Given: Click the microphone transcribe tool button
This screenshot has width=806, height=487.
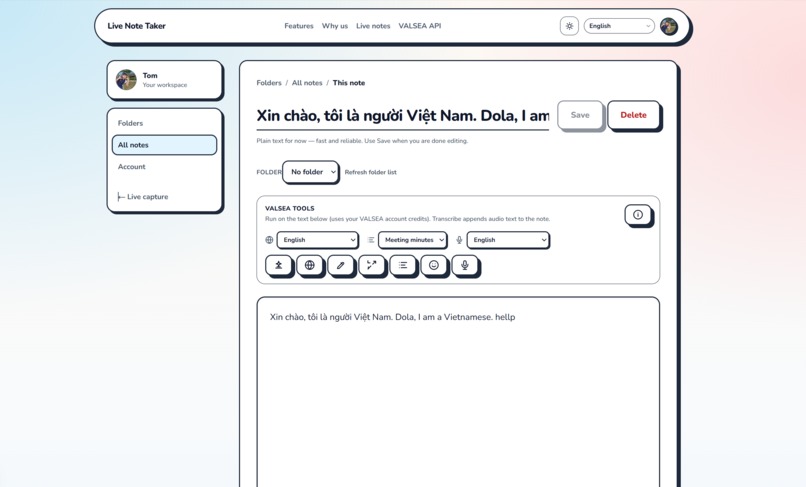Looking at the screenshot, I should pyautogui.click(x=464, y=265).
